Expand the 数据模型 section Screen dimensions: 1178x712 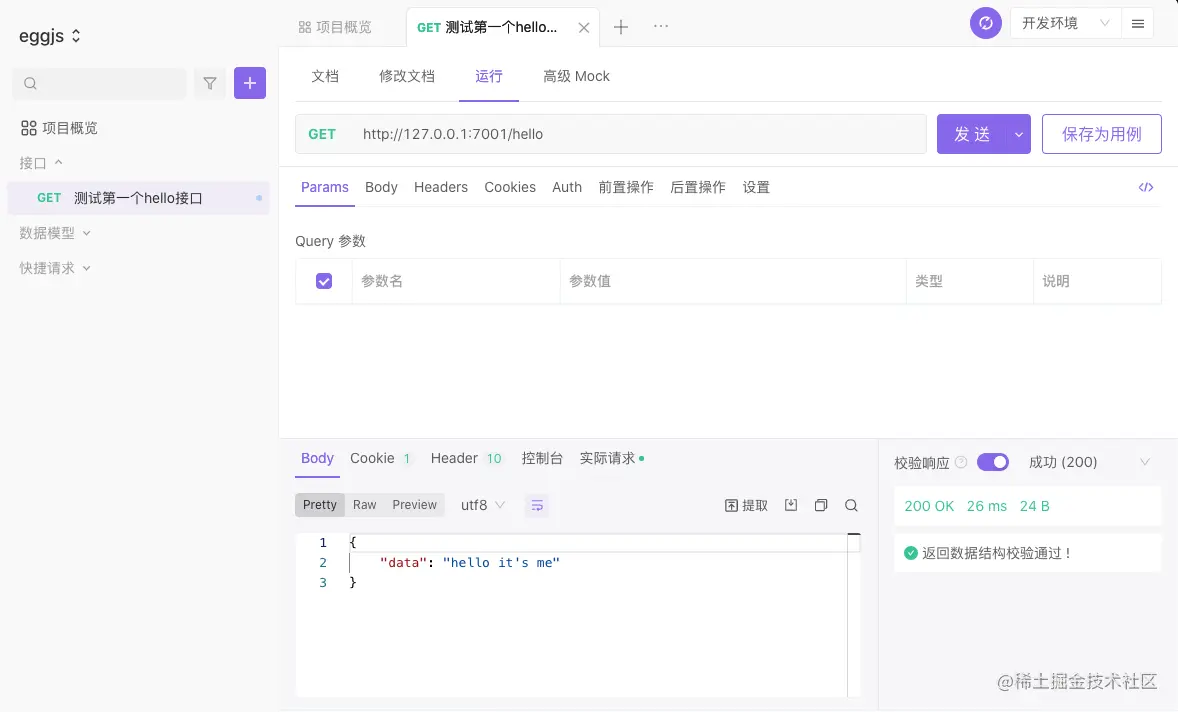(x=55, y=233)
